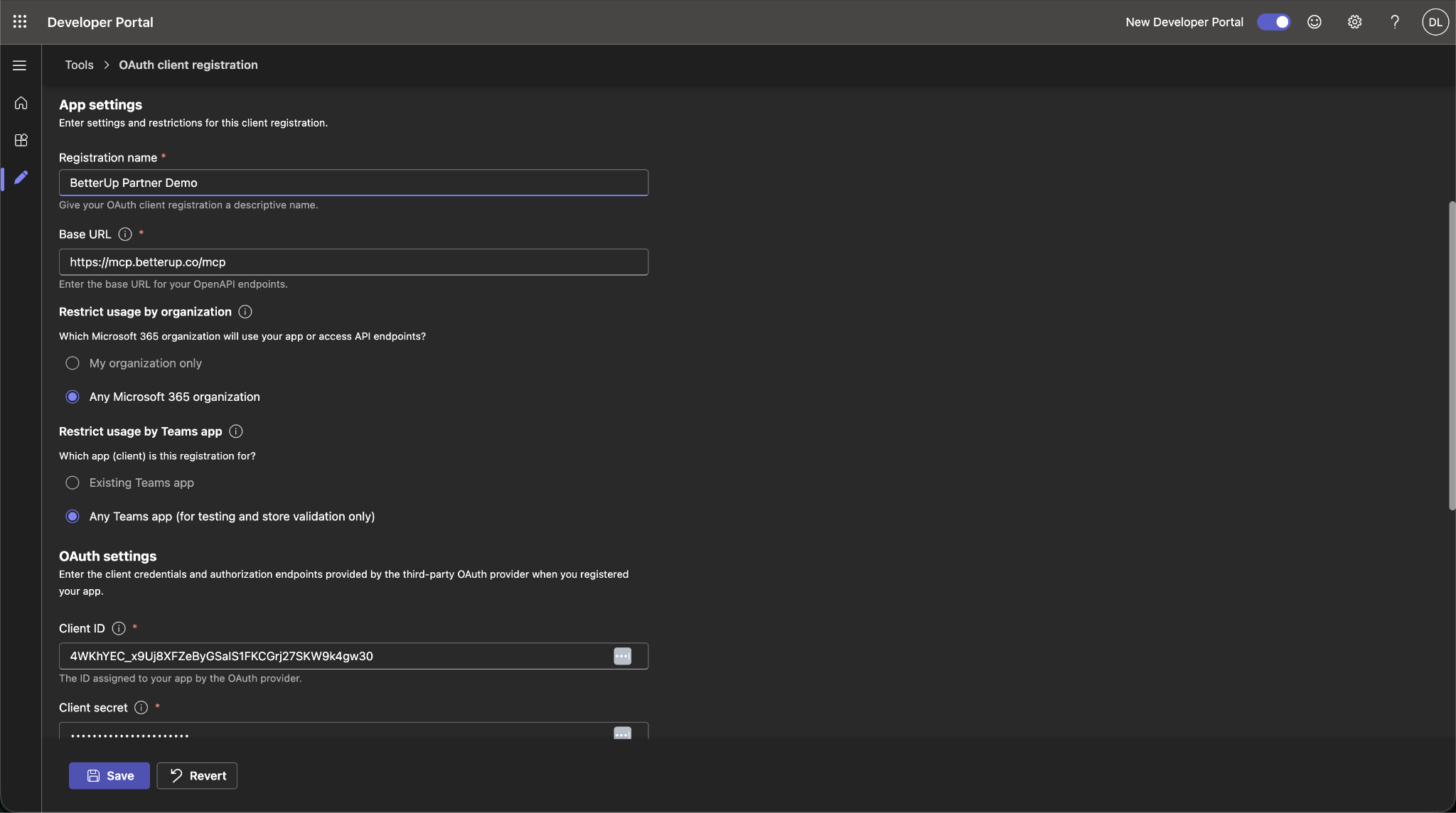Screen dimensions: 1456x813
Task: Toggle the New Developer Portal switch
Action: pyautogui.click(x=1274, y=22)
